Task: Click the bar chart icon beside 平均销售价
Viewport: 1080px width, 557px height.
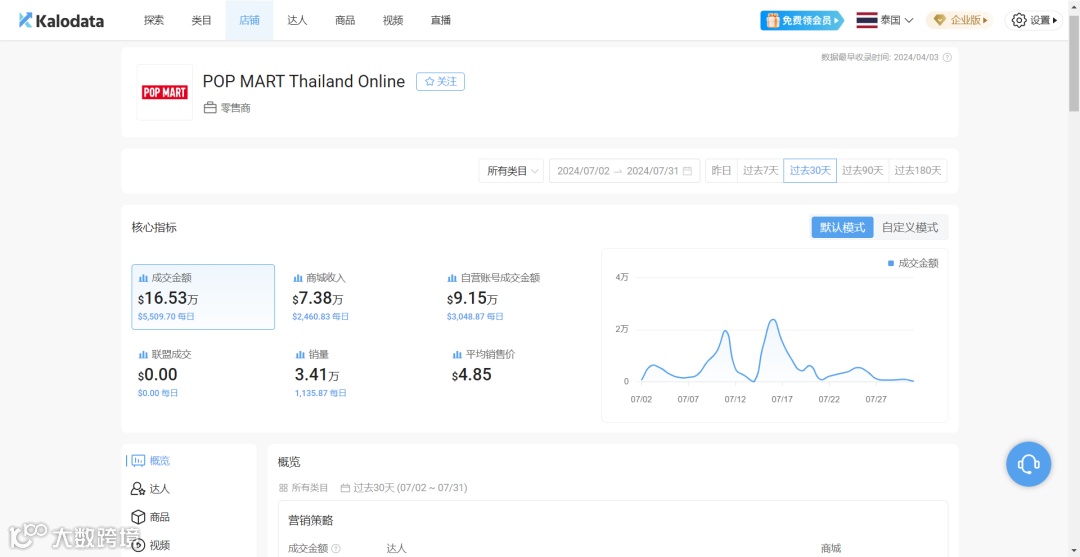Action: pyautogui.click(x=457, y=355)
